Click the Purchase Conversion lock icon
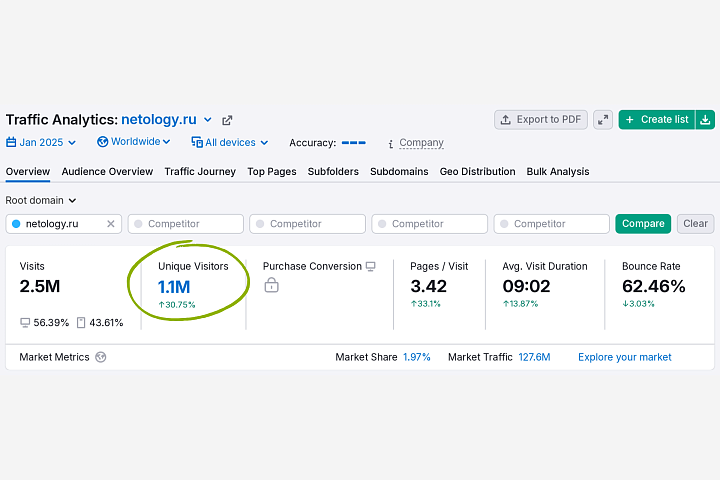Screen dimensions: 720x480 click(x=271, y=285)
